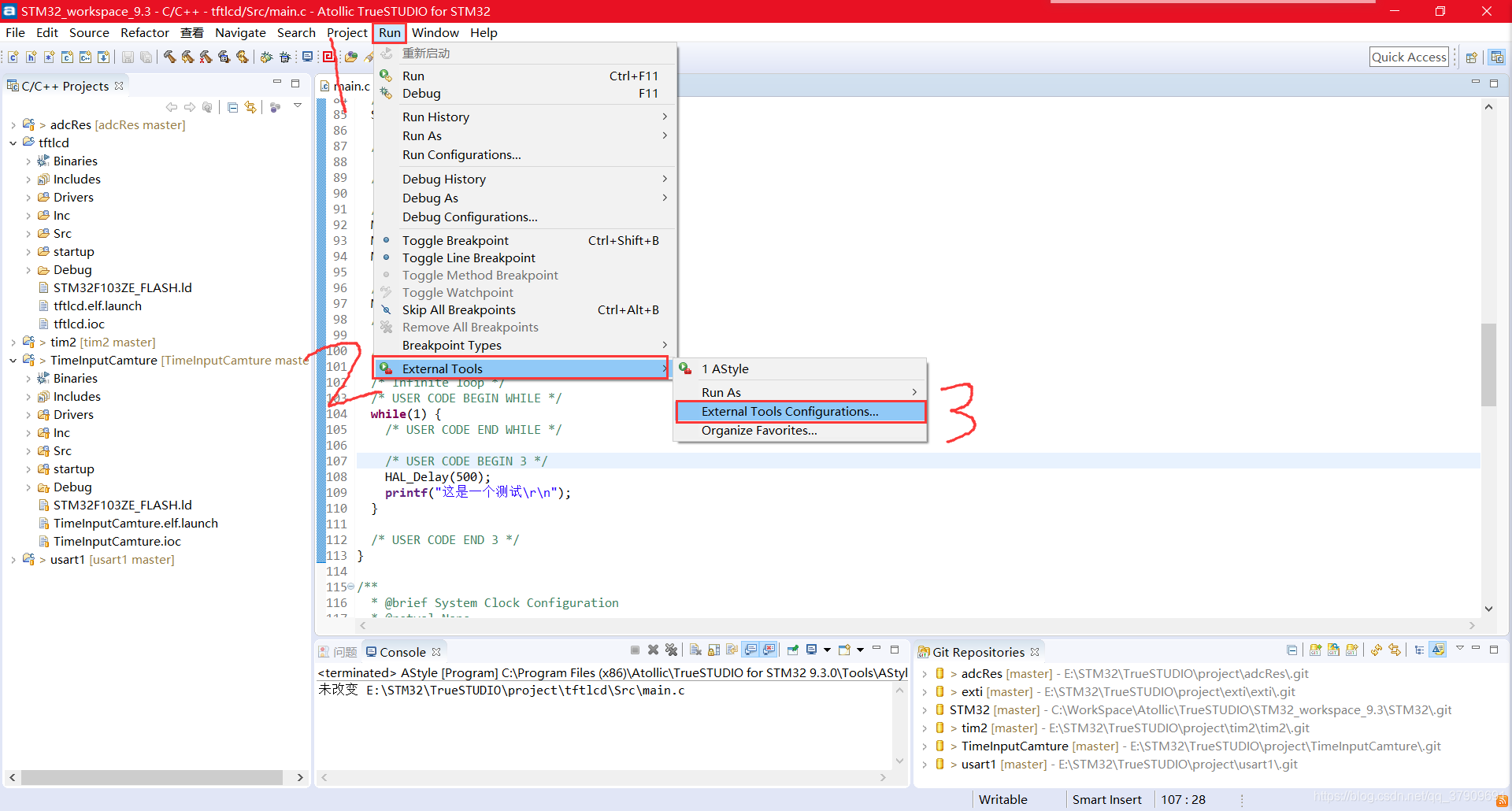Click the Quick Access field

[x=1409, y=57]
